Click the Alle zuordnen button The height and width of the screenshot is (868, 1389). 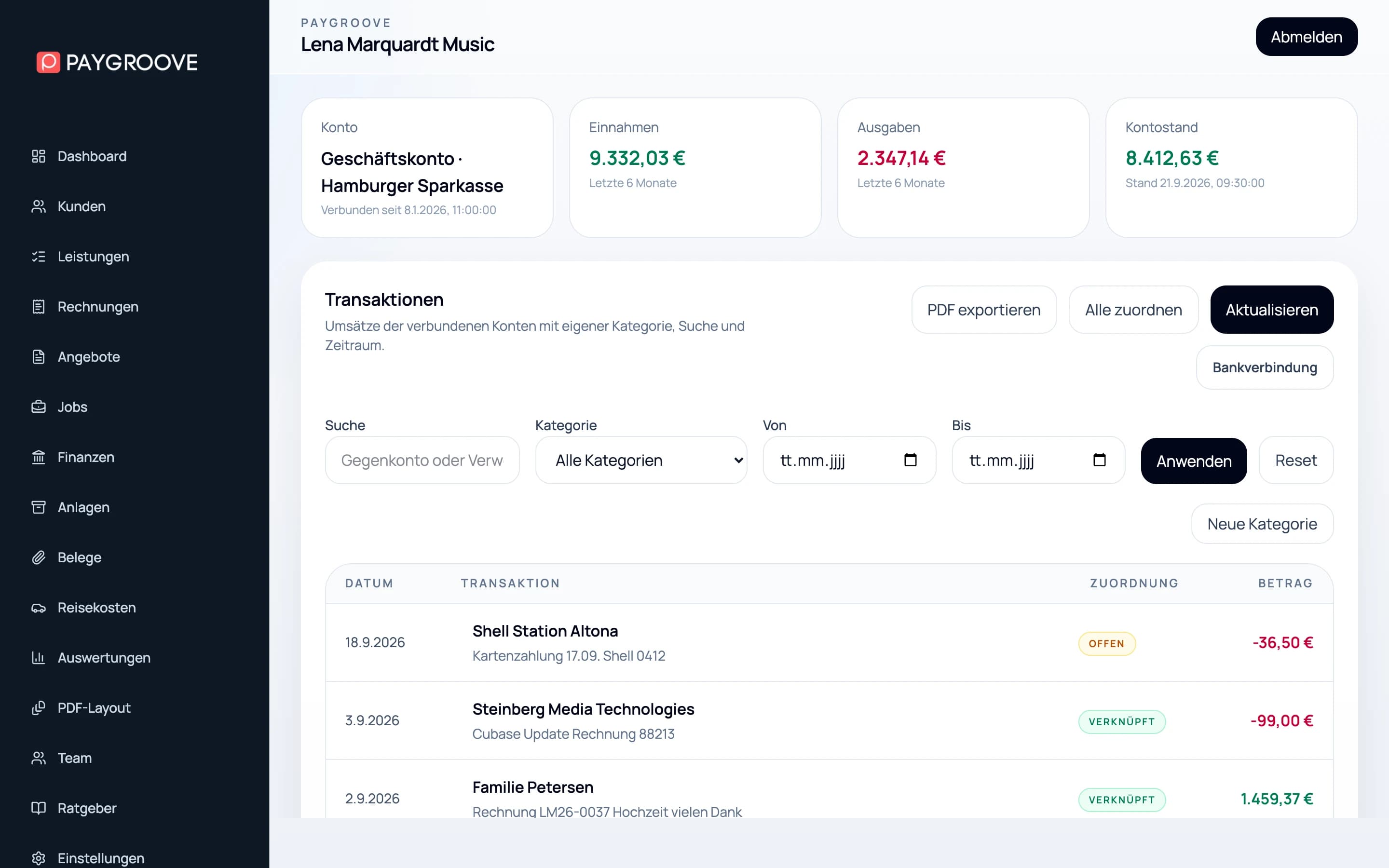[1133, 310]
